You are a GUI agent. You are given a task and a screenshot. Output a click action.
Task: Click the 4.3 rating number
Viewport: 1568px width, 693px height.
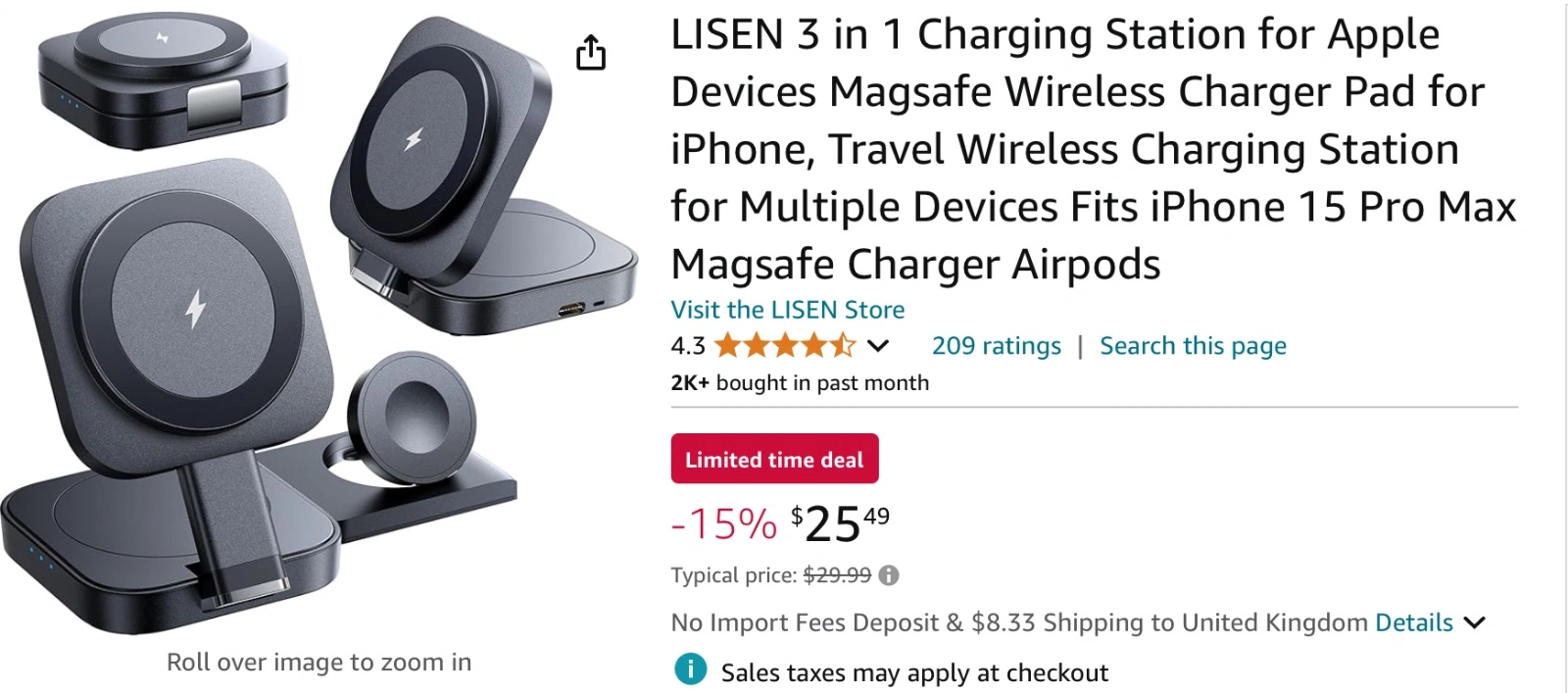[688, 346]
